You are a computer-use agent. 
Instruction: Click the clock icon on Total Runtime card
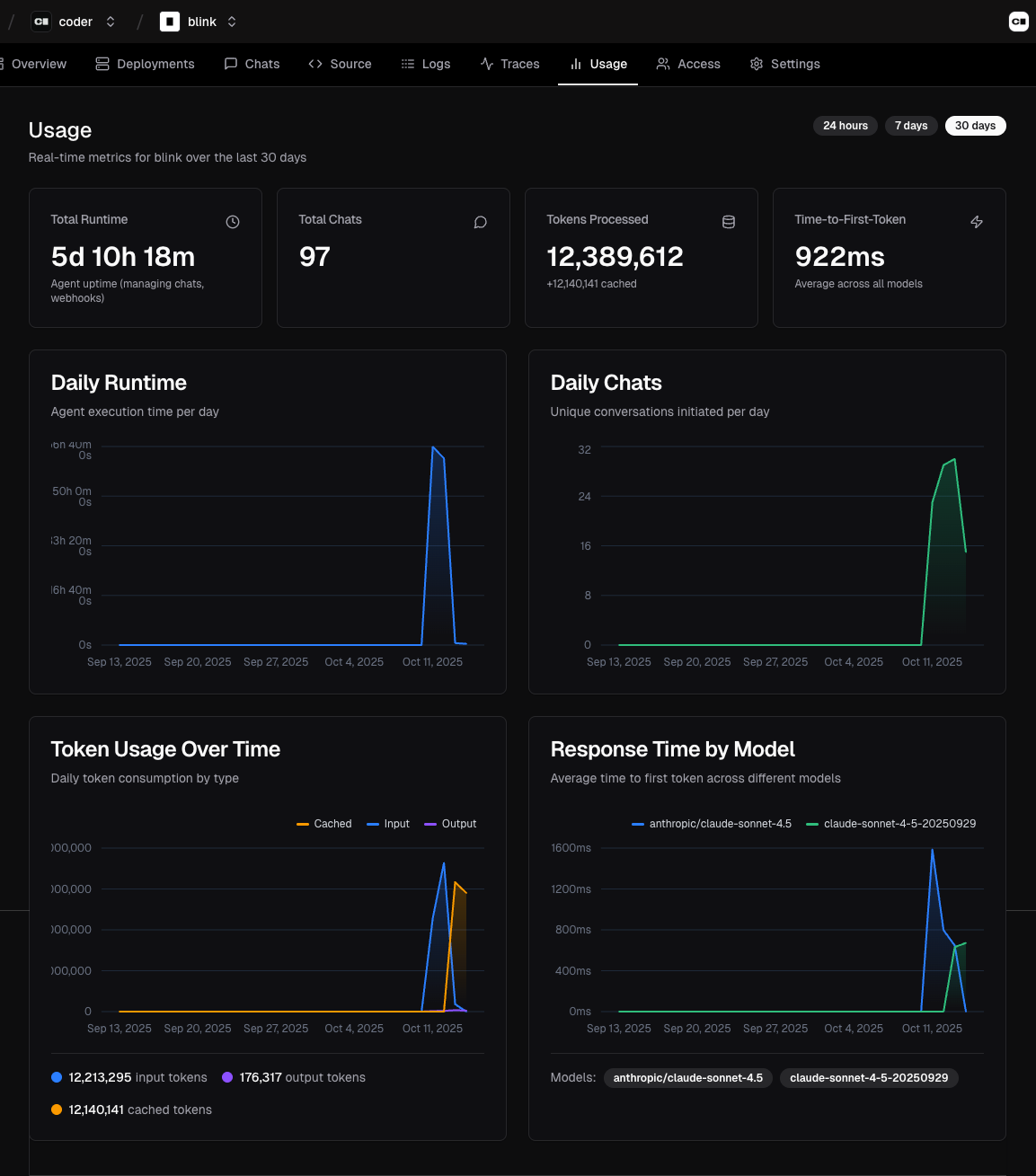(233, 222)
